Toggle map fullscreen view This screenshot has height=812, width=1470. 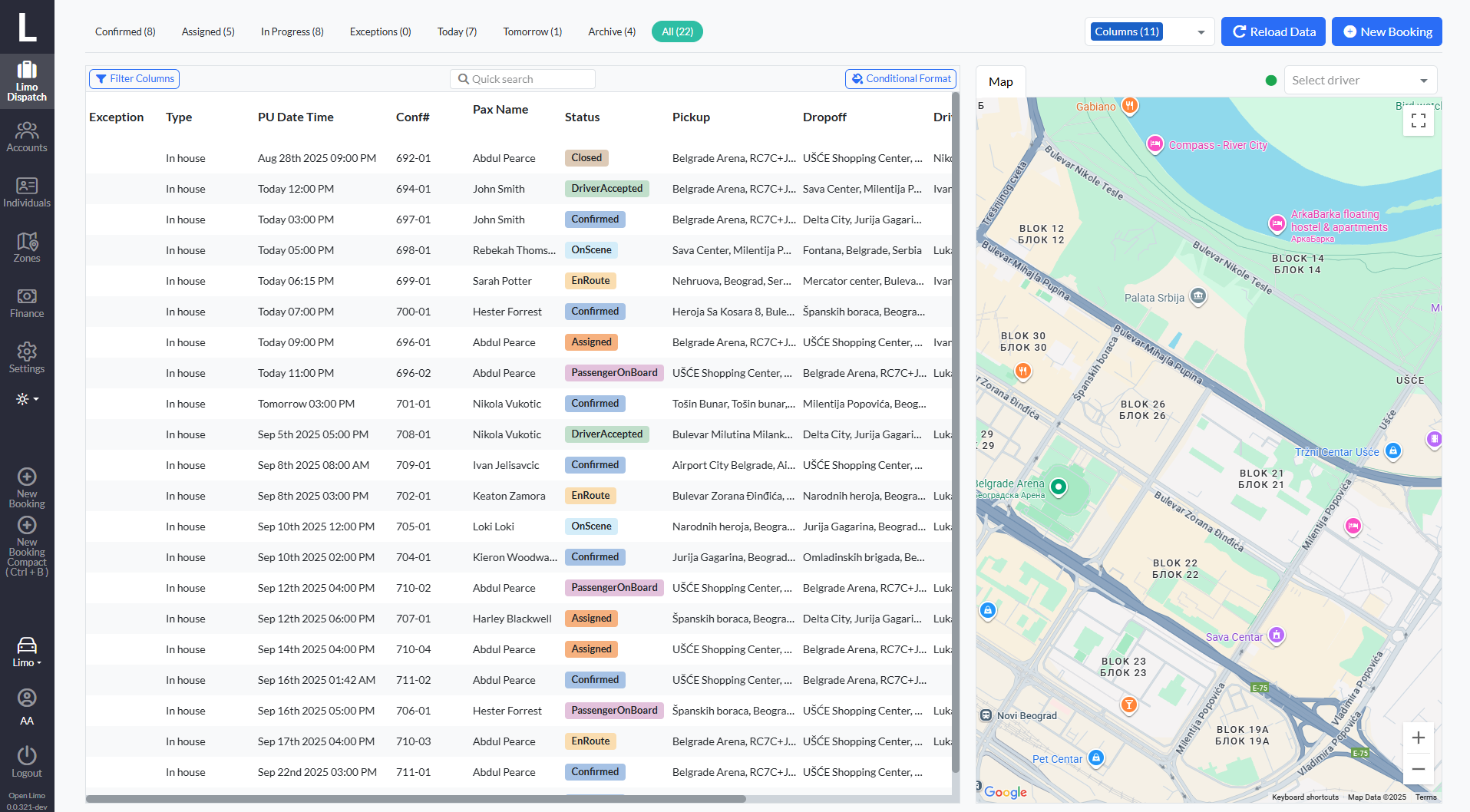(x=1418, y=120)
